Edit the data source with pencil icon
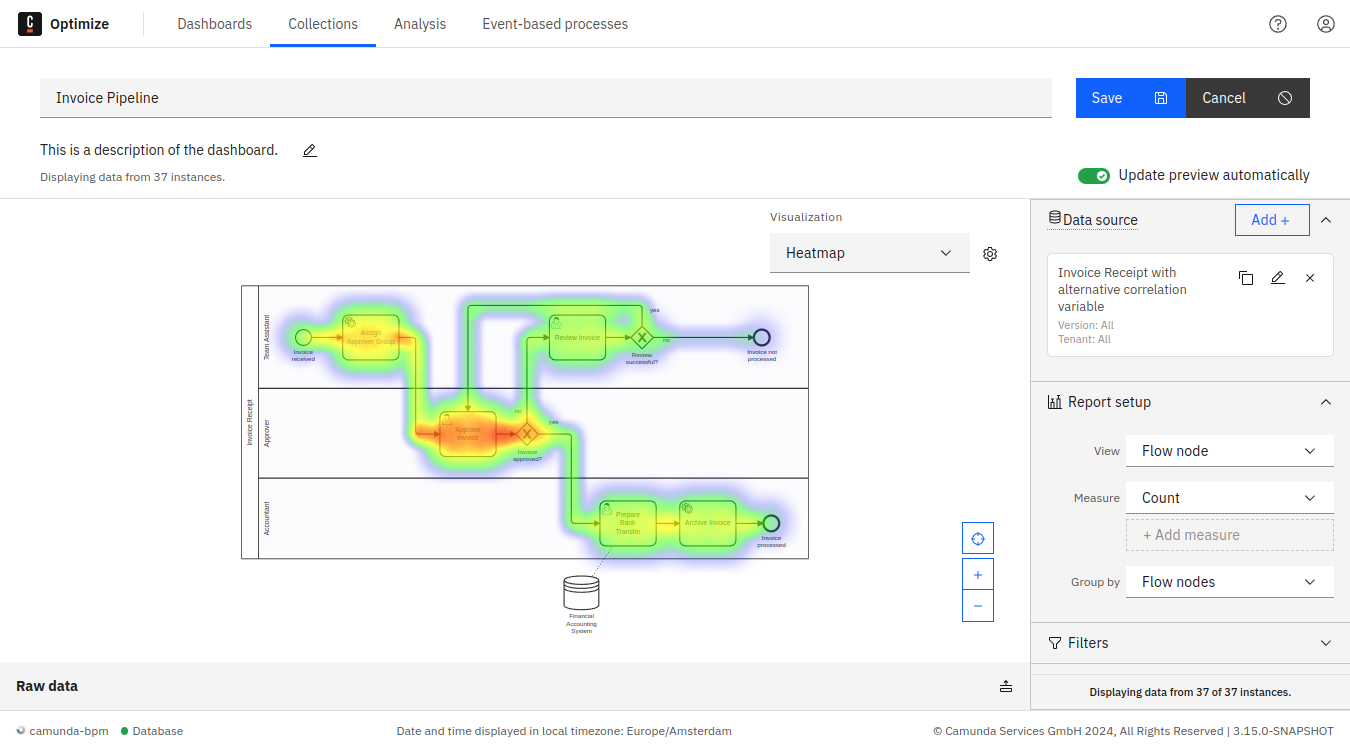Screen dimensions: 1350x750 pos(1277,278)
